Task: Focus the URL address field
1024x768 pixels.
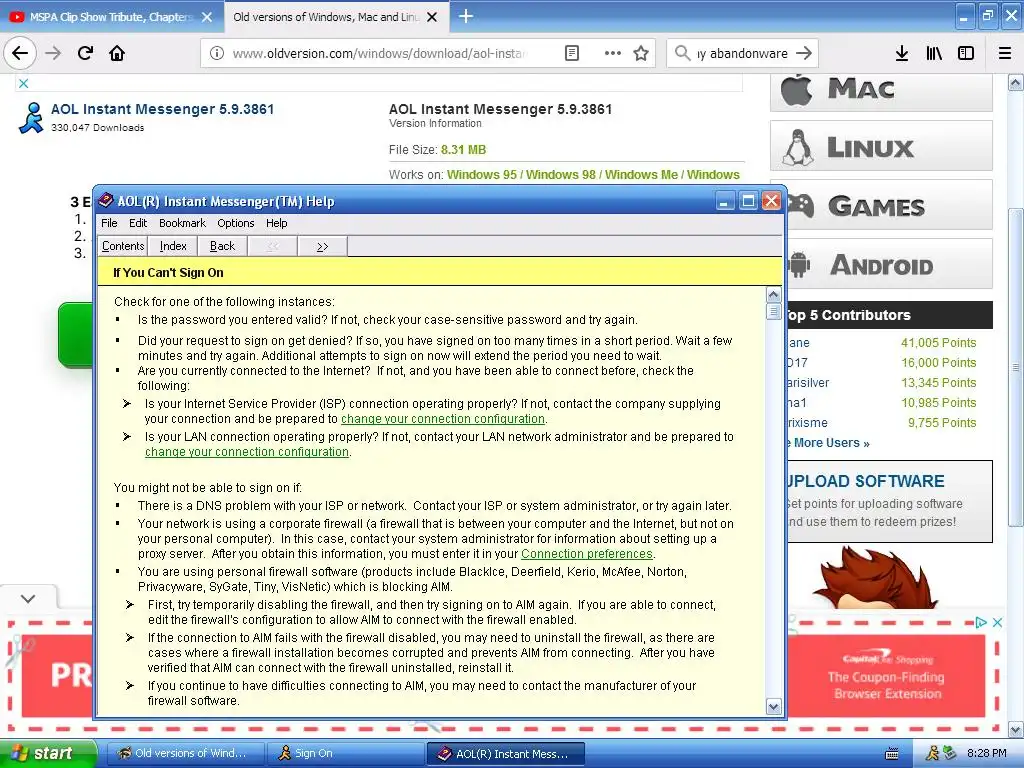Action: pos(379,53)
